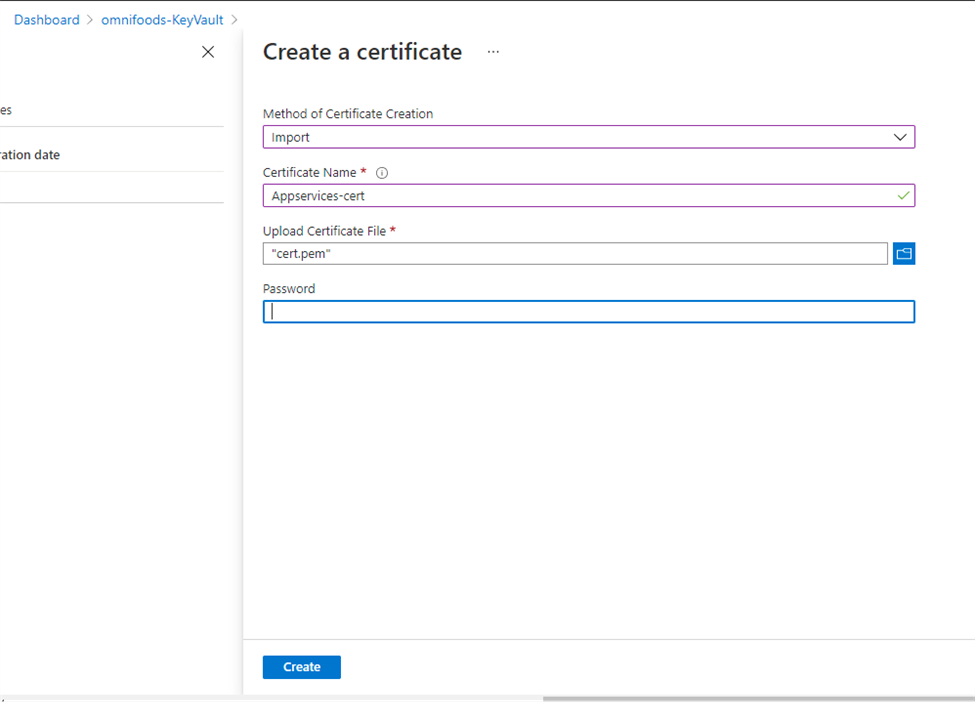The height and width of the screenshot is (702, 975).
Task: Click the breadcrumb chevron after Dashboard
Action: (x=90, y=20)
